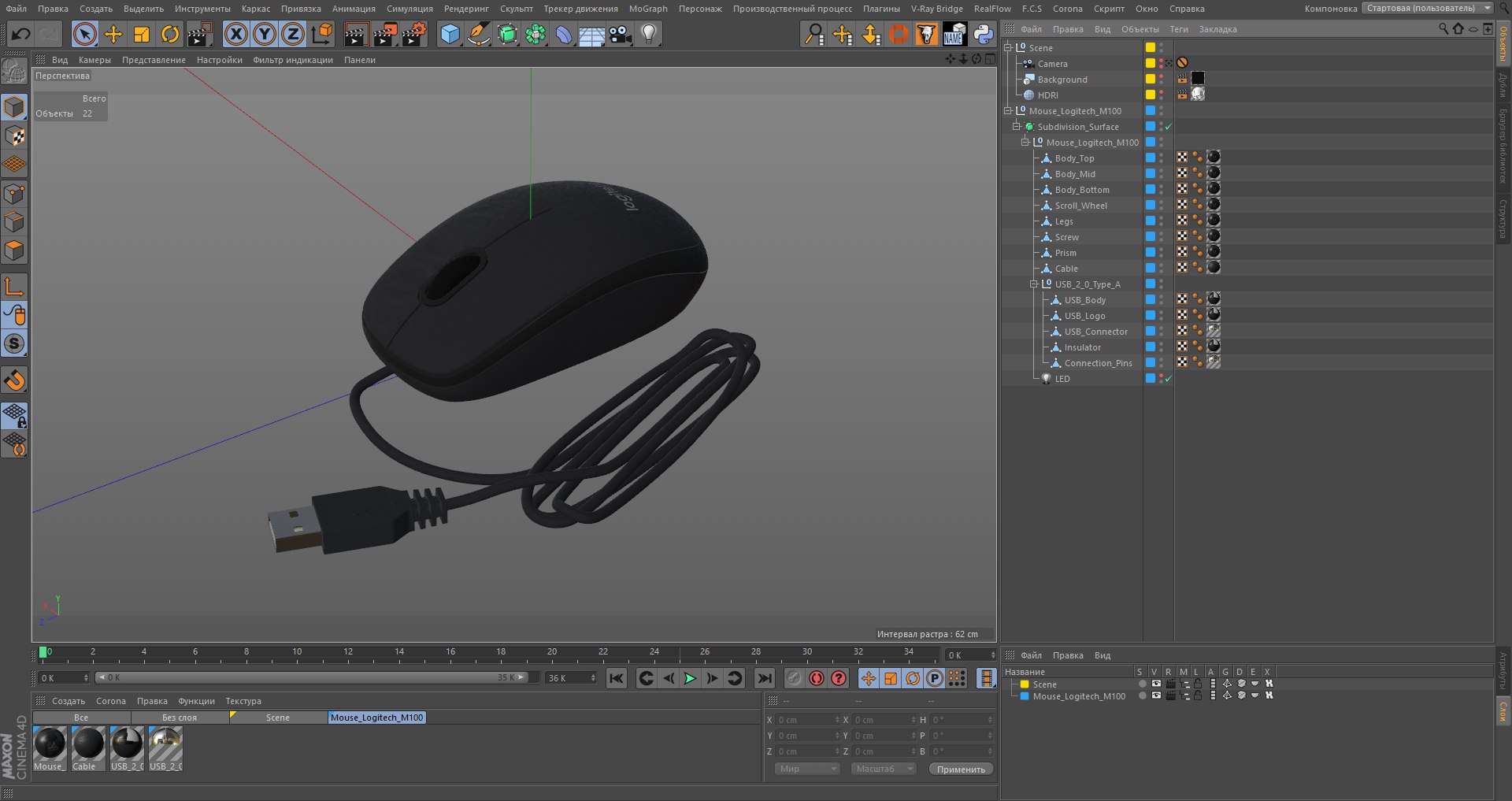Screen dimensions: 1512x801
Task: Add a Cube primitive object
Action: pos(450,34)
